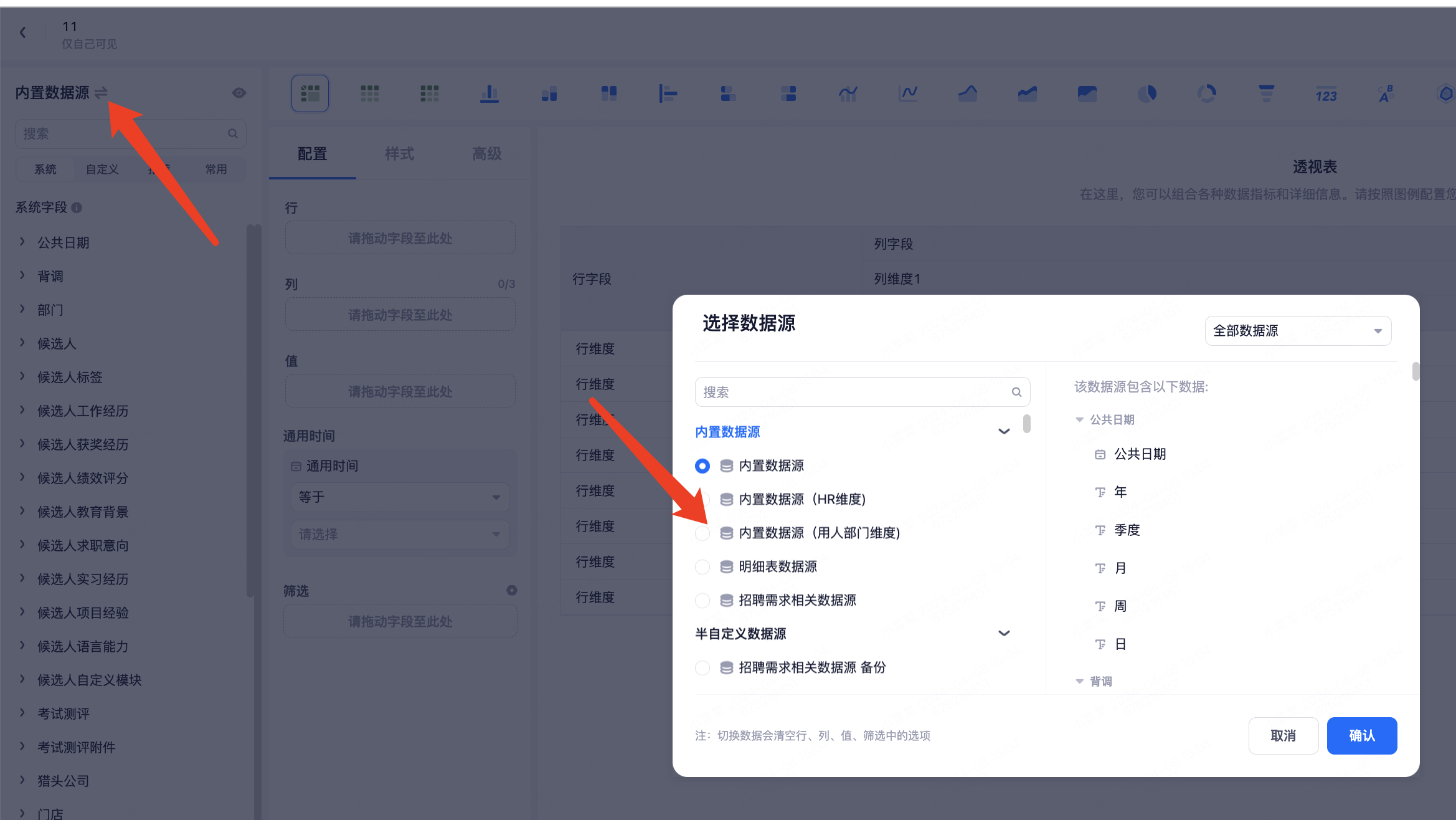Expand the 候选人标签 field group
The height and width of the screenshot is (820, 1456).
point(22,376)
